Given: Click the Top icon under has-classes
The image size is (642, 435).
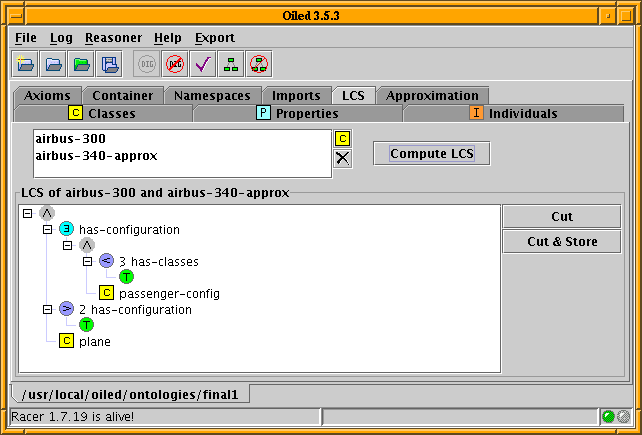Looking at the screenshot, I should (127, 277).
